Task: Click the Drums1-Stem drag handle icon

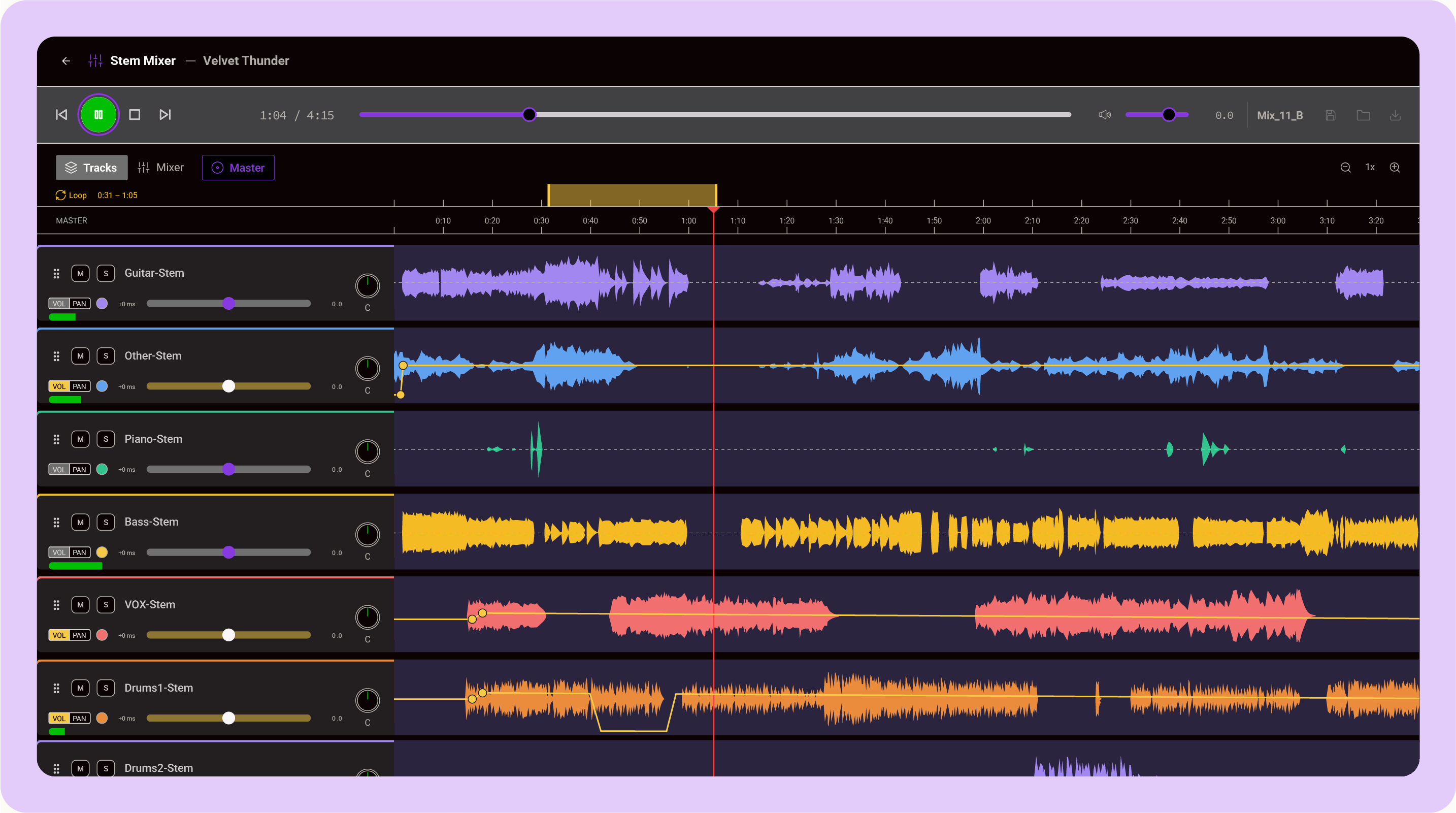Action: [56, 688]
